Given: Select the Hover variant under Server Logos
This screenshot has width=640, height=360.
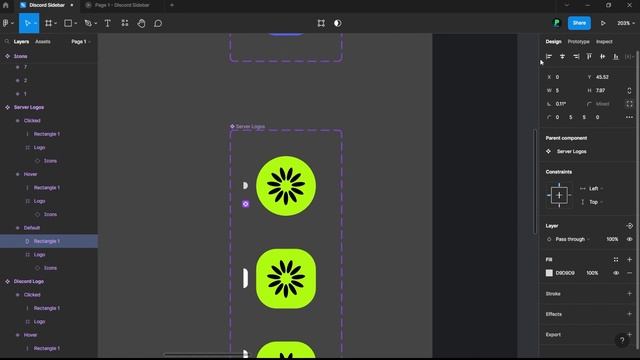Looking at the screenshot, I should 30,174.
